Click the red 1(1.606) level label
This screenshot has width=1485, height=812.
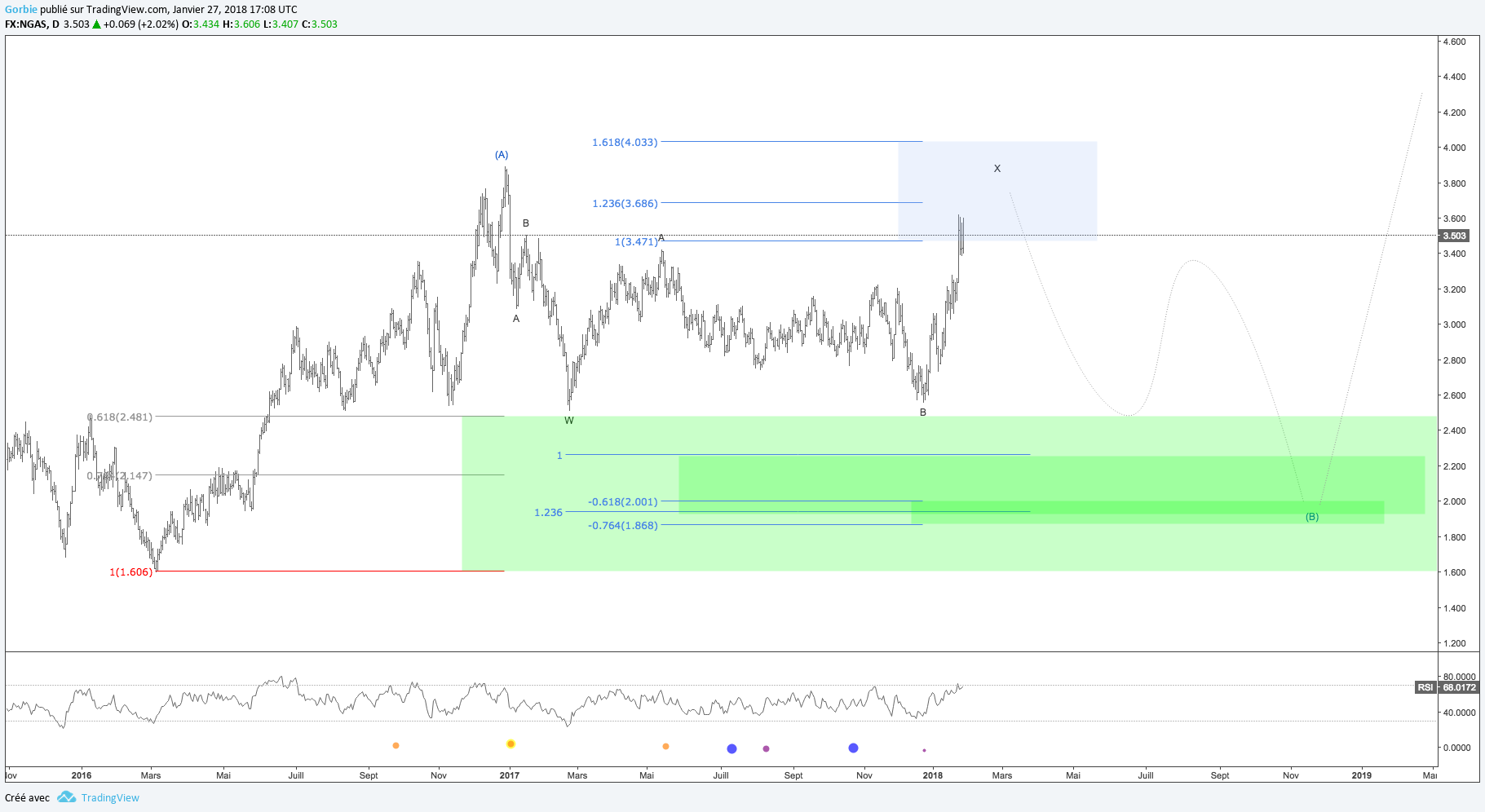coord(131,572)
